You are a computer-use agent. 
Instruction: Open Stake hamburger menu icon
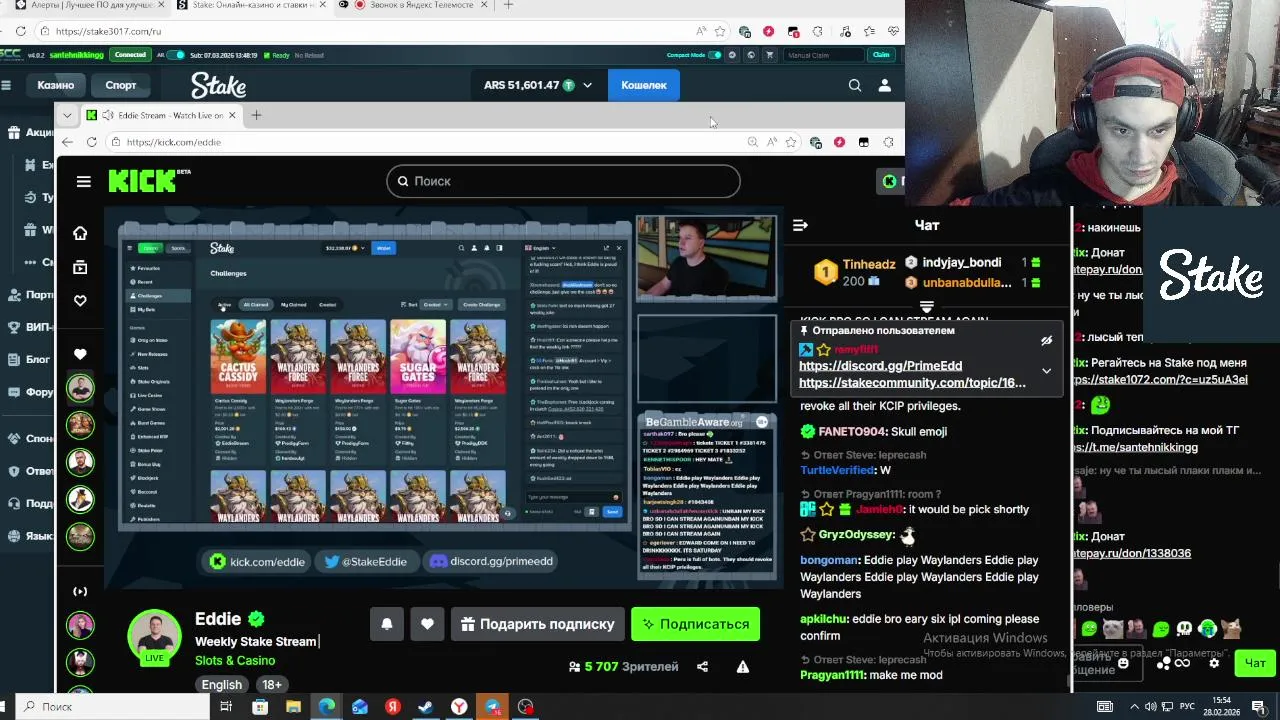click(x=6, y=85)
